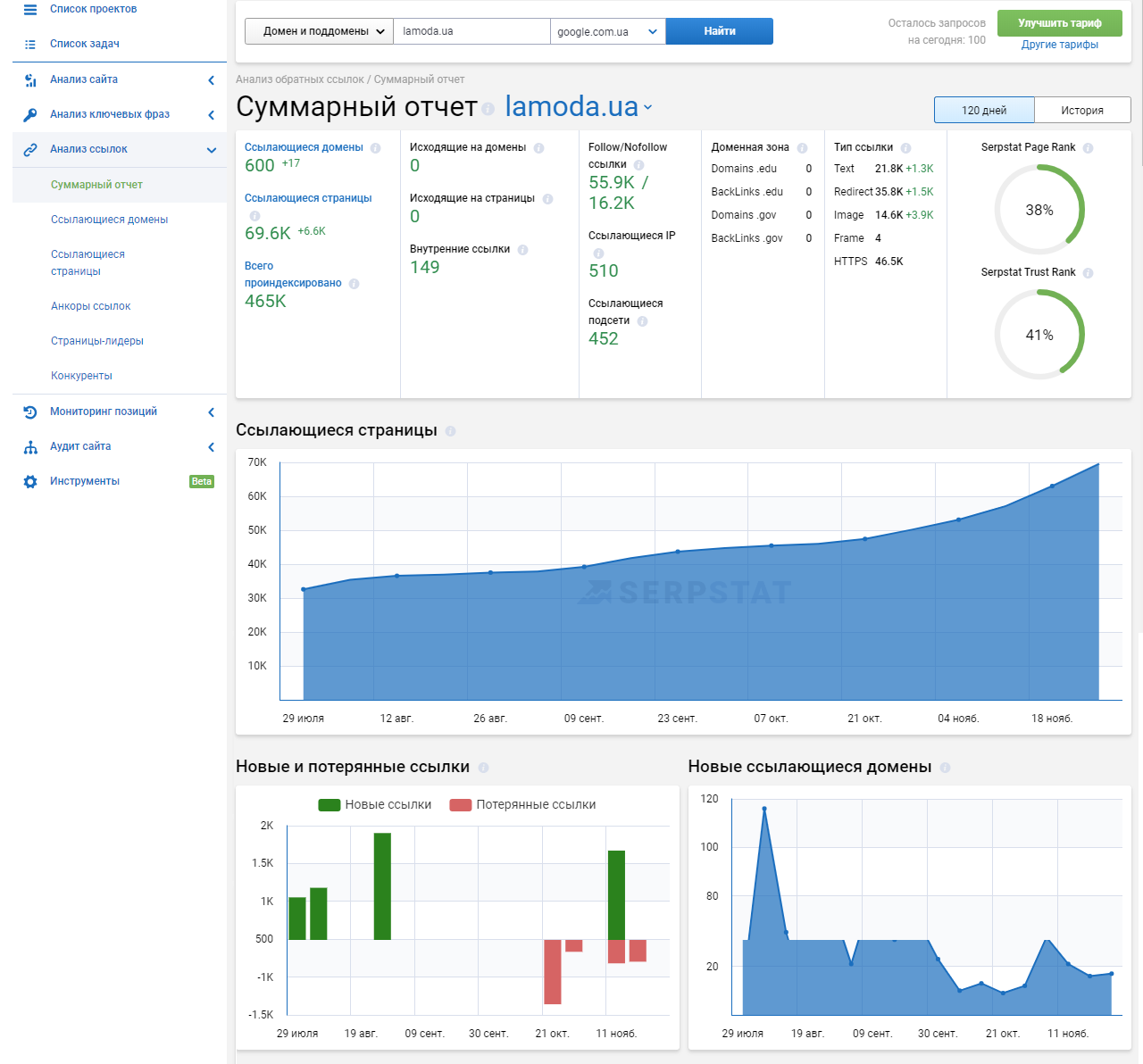
Task: Click Улучшить тариф button
Action: [x=1060, y=23]
